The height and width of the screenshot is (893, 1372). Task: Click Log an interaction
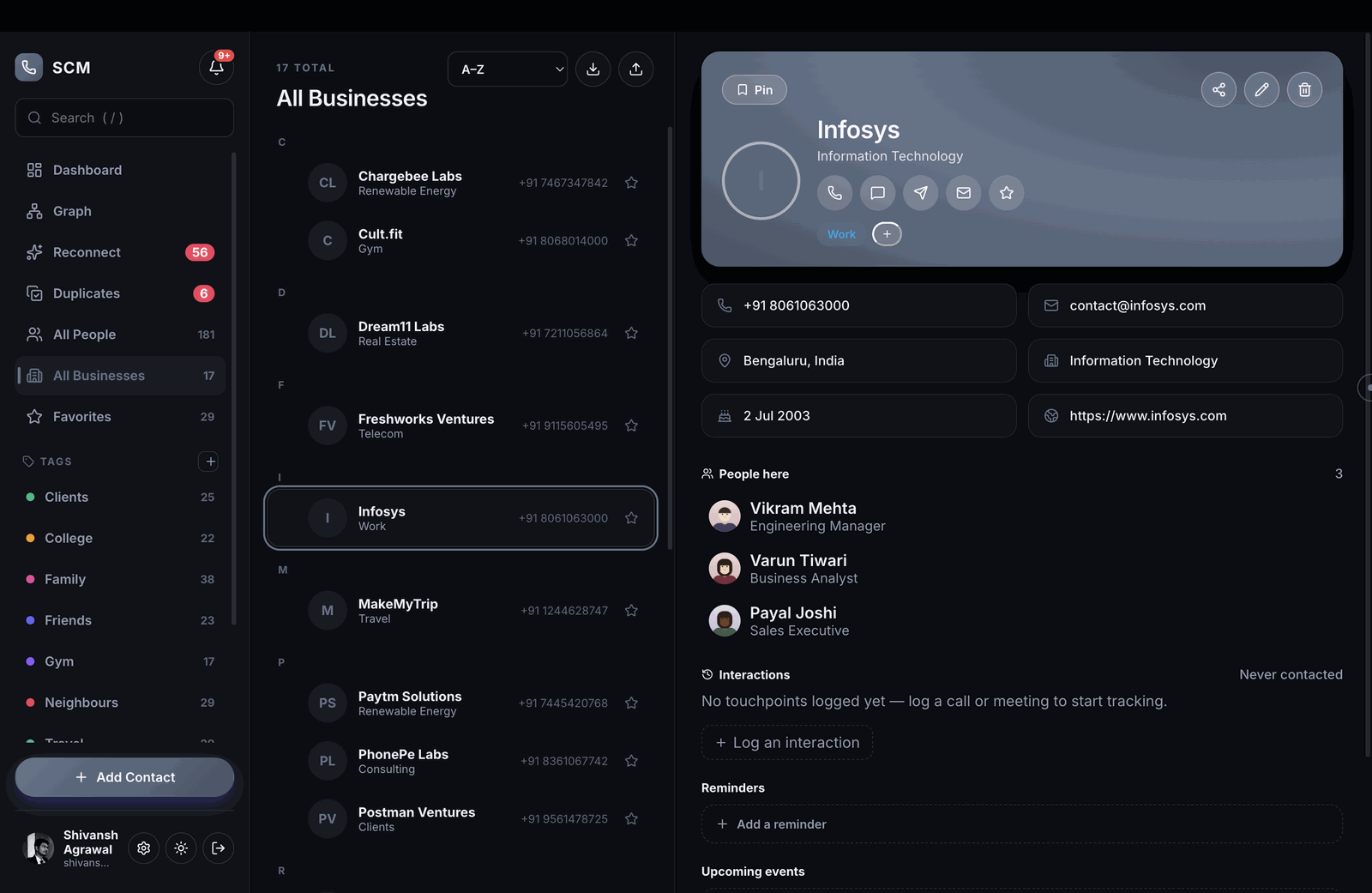coord(787,743)
